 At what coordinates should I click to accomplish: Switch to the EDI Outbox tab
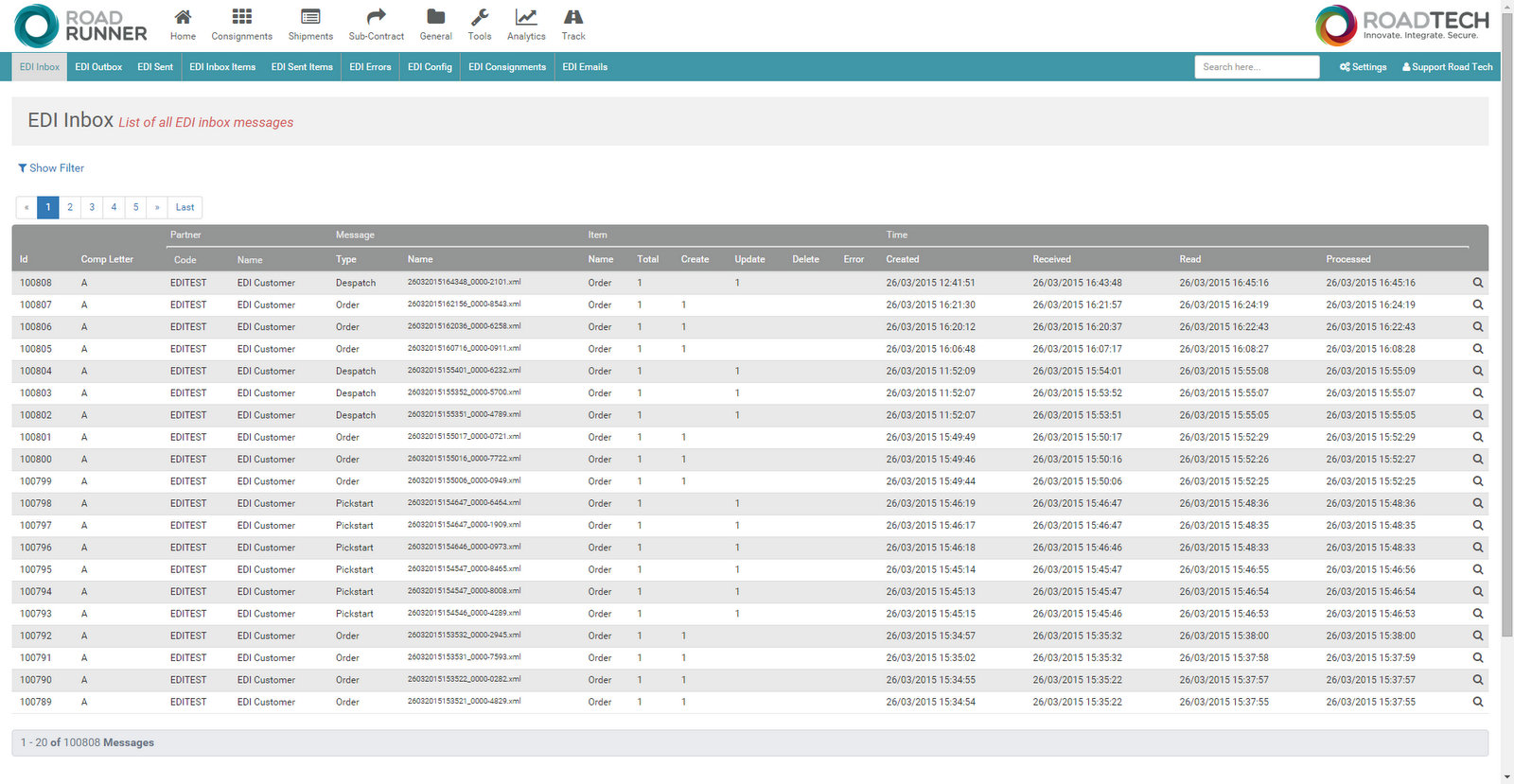point(98,67)
